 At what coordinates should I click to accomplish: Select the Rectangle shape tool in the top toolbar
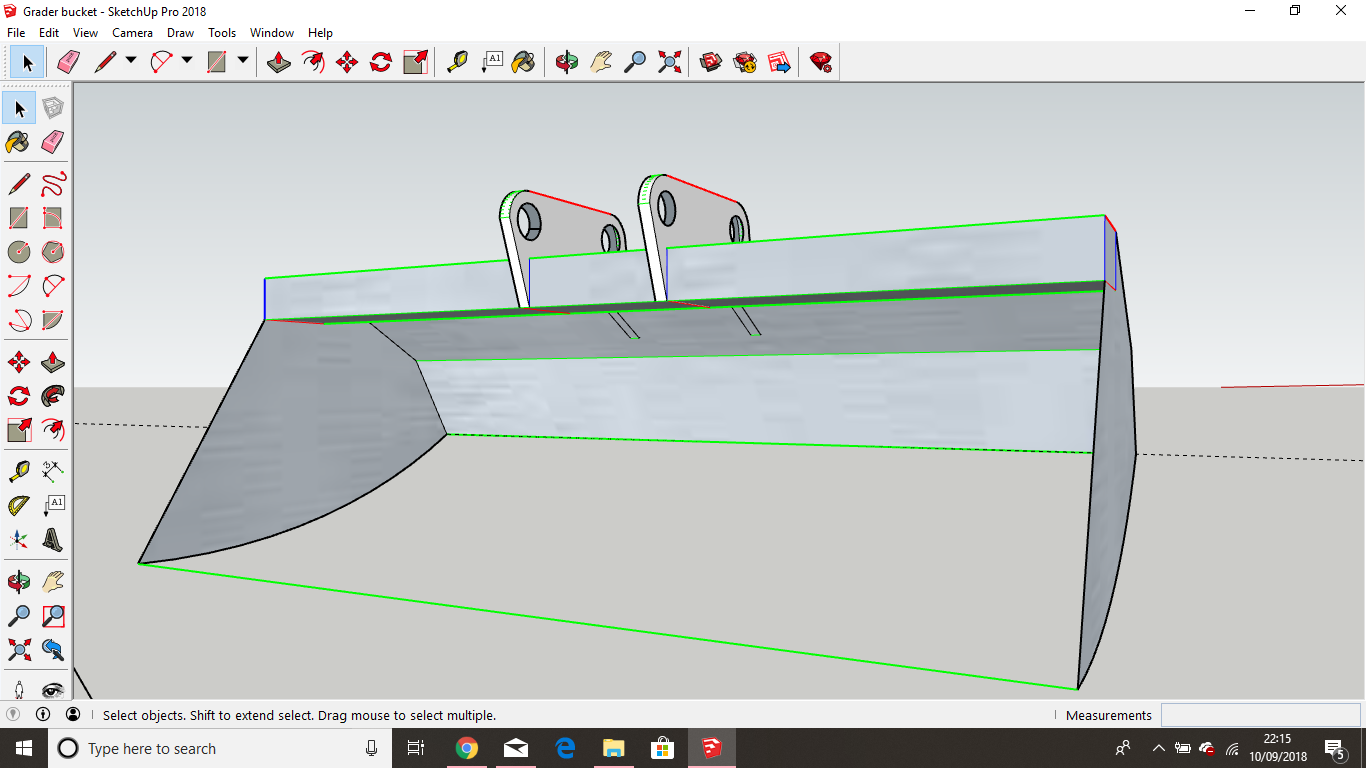(217, 62)
